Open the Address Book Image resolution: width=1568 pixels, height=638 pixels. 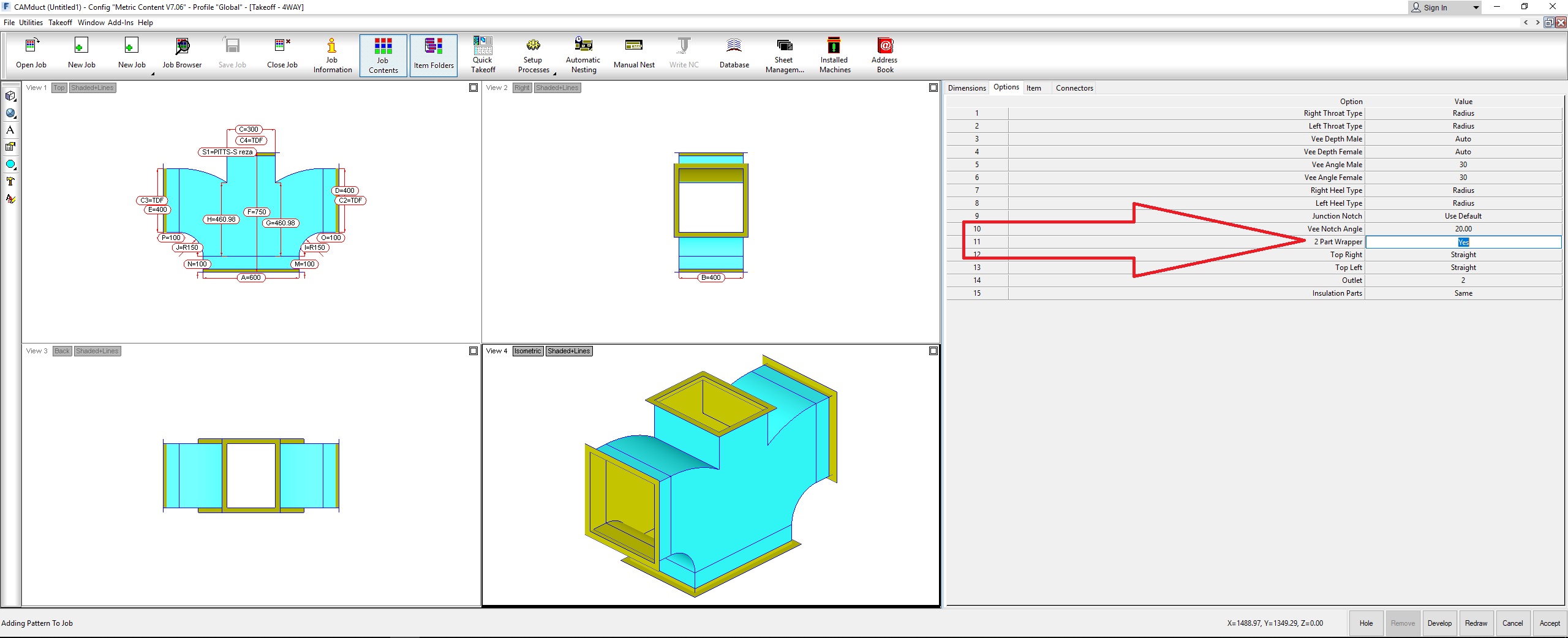pyautogui.click(x=884, y=54)
